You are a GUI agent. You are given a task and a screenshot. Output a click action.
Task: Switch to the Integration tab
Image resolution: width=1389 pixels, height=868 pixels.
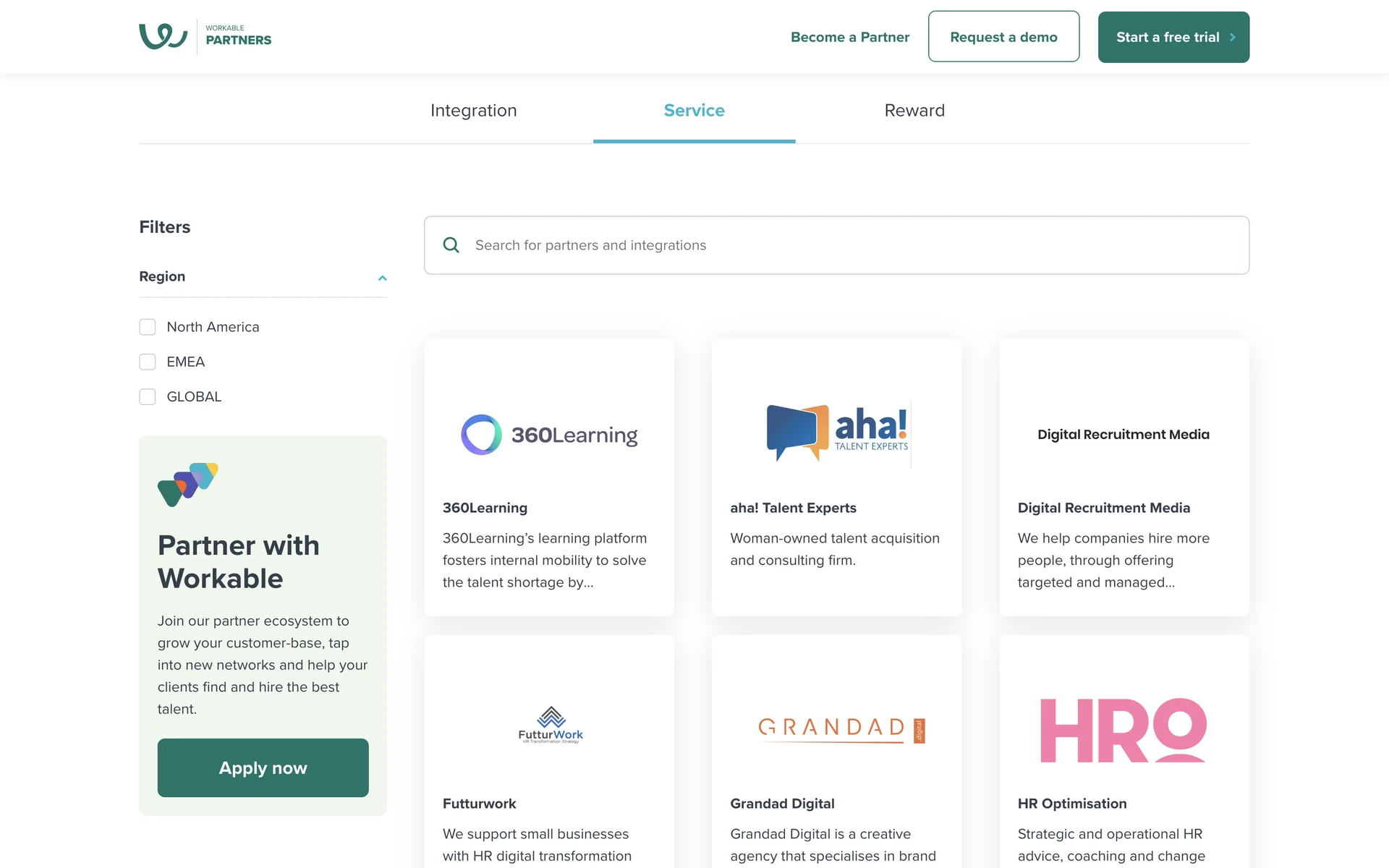tap(473, 111)
